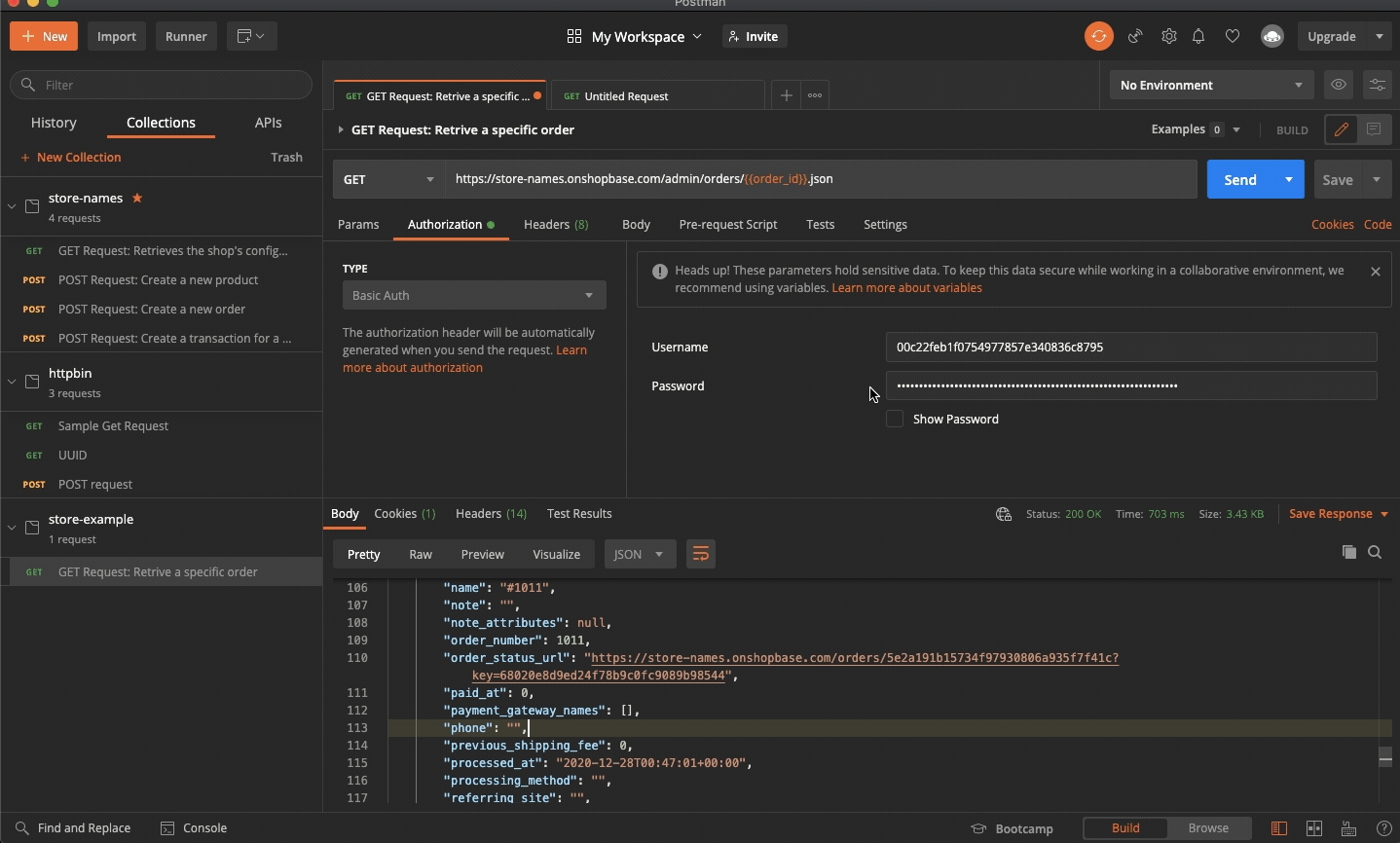This screenshot has width=1400, height=843.
Task: Click the orange sync status icon
Action: tap(1098, 36)
